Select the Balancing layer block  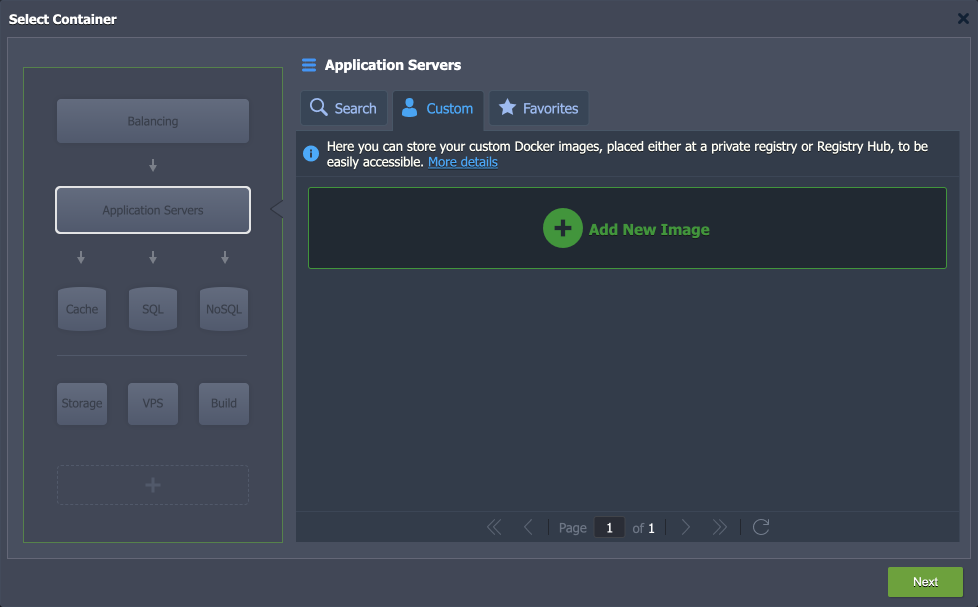coord(153,121)
